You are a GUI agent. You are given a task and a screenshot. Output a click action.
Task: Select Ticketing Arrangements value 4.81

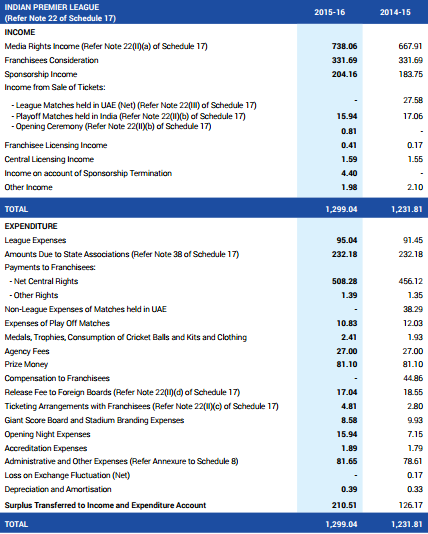click(349, 406)
